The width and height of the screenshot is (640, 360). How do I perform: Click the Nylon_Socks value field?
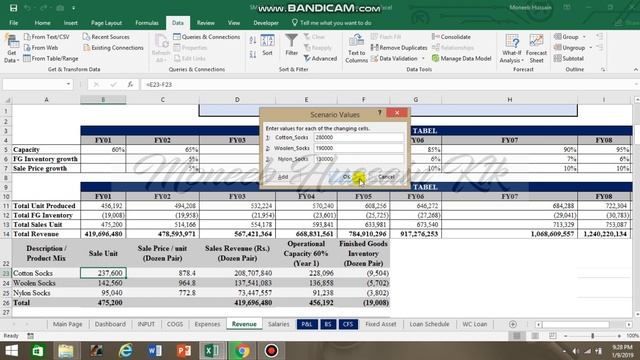pyautogui.click(x=358, y=159)
